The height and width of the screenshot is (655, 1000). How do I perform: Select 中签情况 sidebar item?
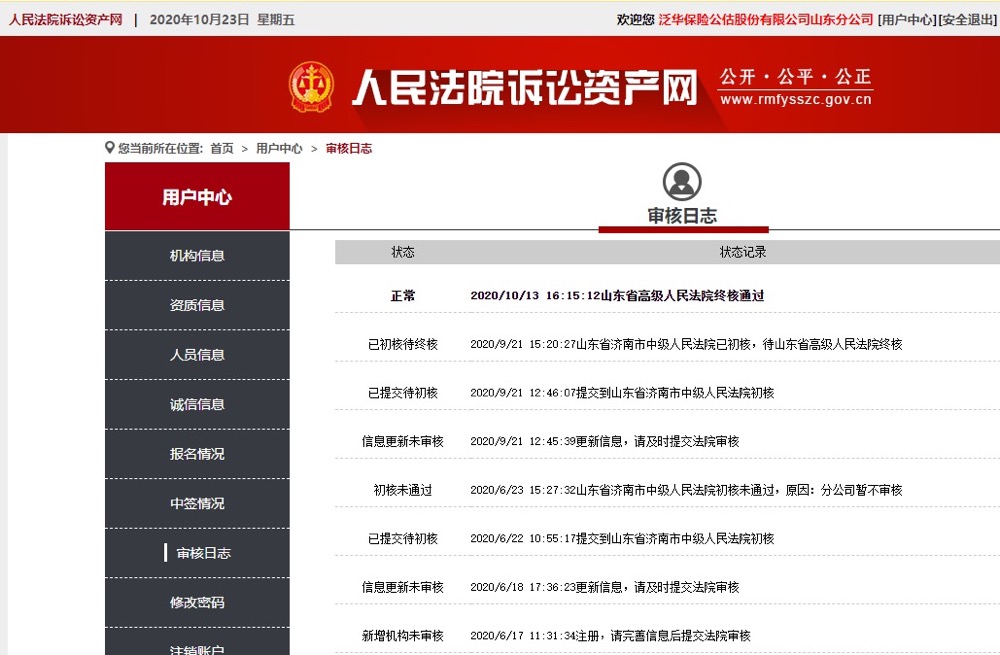(197, 504)
